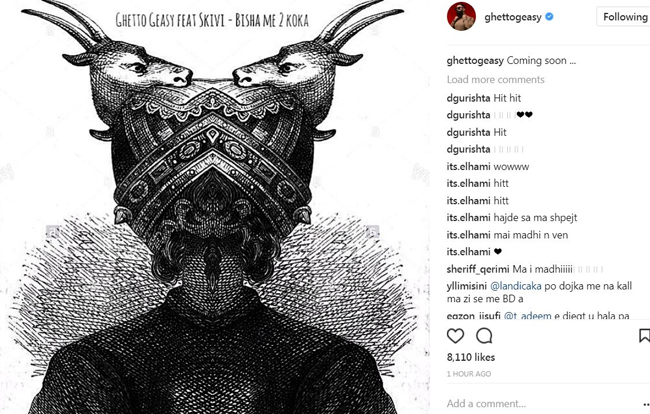650x414 pixels.
Task: Like the post with the heart icon
Action: 455,336
